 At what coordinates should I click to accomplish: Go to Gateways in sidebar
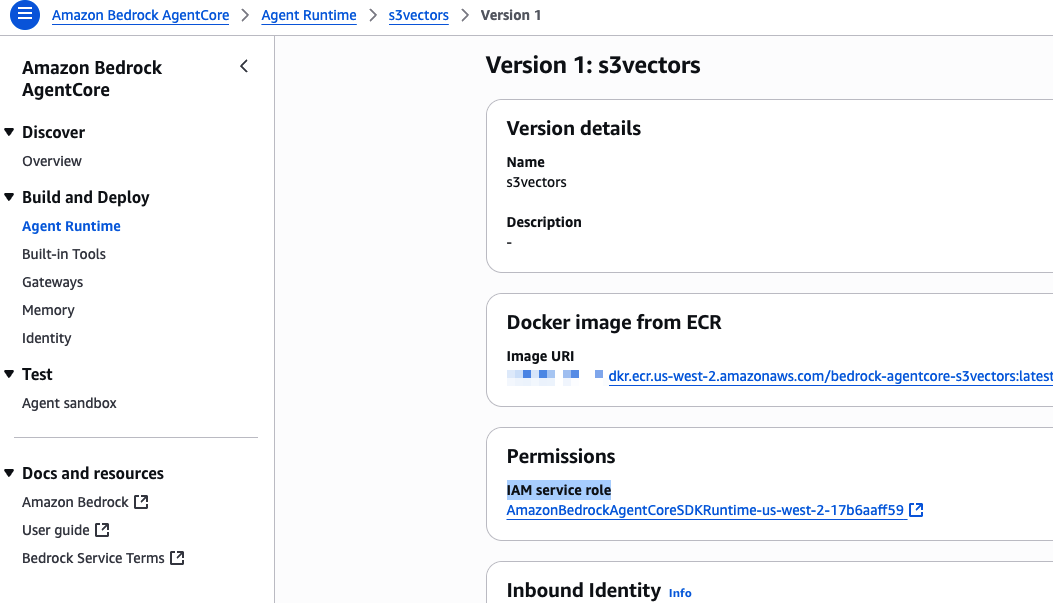pyautogui.click(x=53, y=282)
